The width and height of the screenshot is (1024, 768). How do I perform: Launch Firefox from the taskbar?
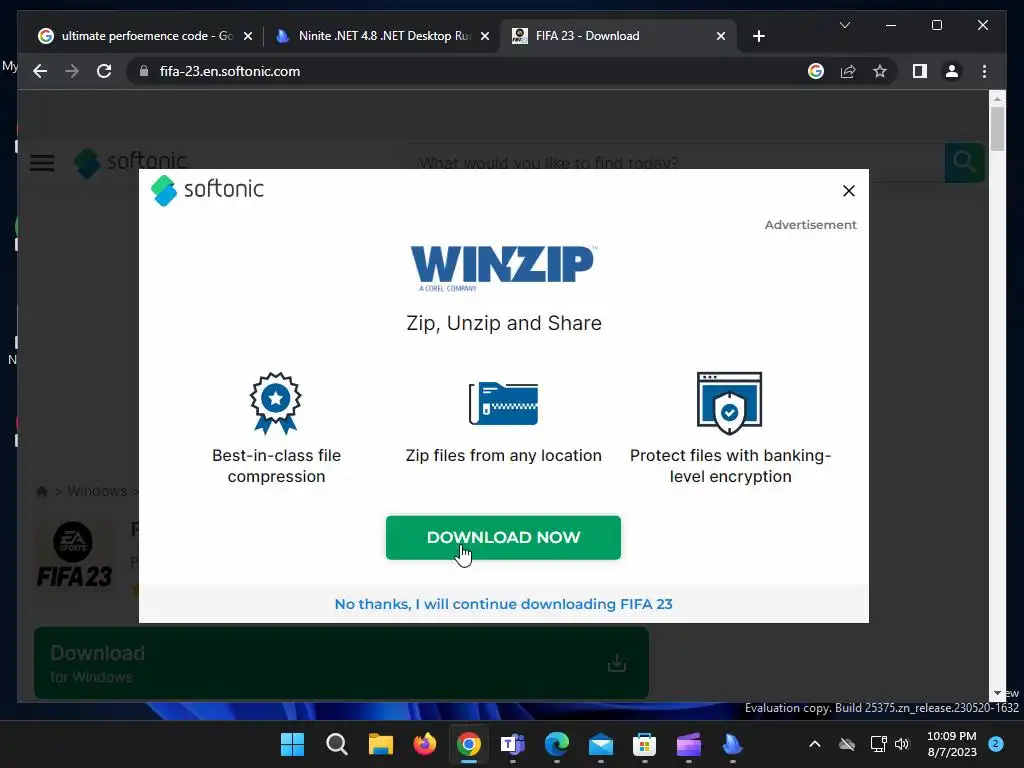click(424, 744)
